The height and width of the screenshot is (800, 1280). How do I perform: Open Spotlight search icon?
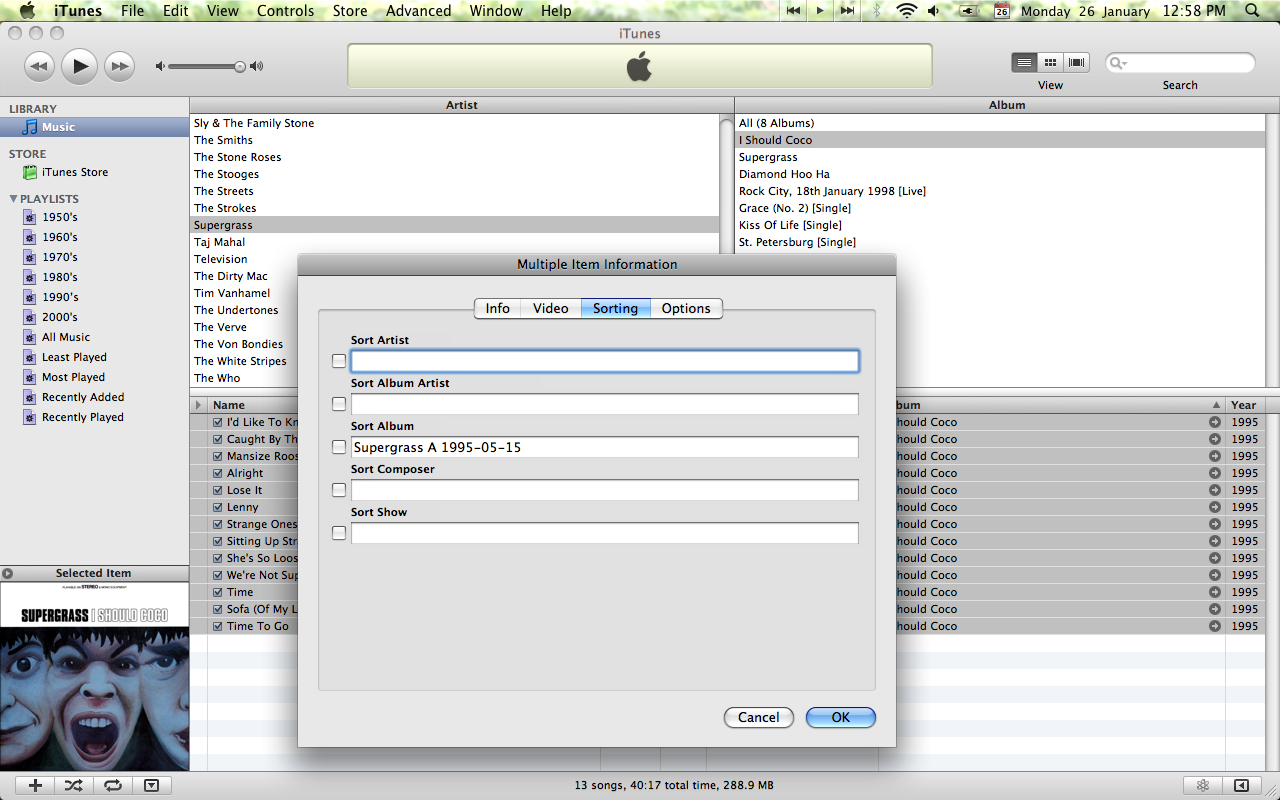click(1252, 11)
